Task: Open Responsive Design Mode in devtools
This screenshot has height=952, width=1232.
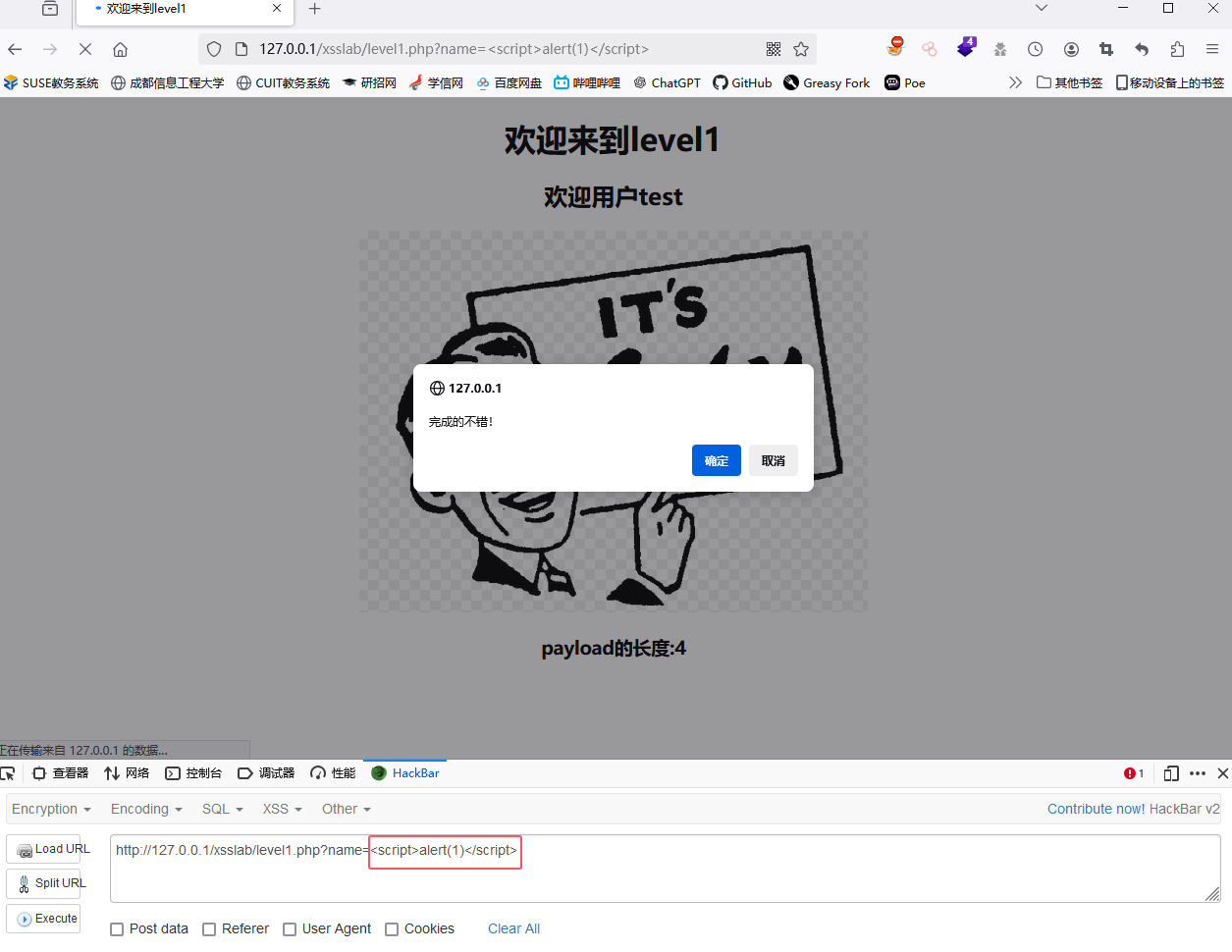Action: tap(1170, 772)
